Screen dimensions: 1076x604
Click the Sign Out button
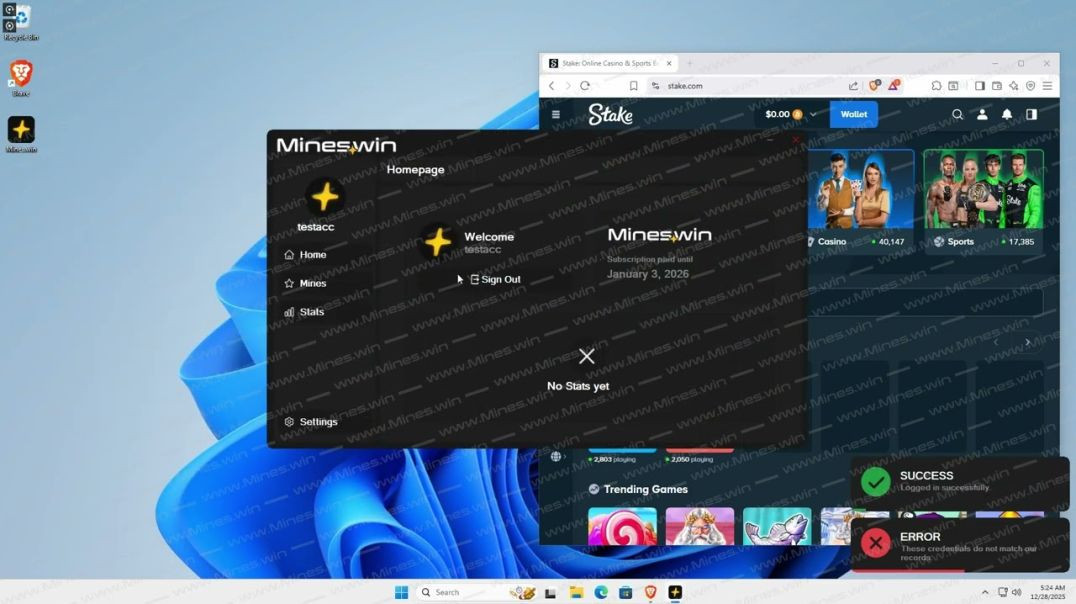tap(496, 279)
